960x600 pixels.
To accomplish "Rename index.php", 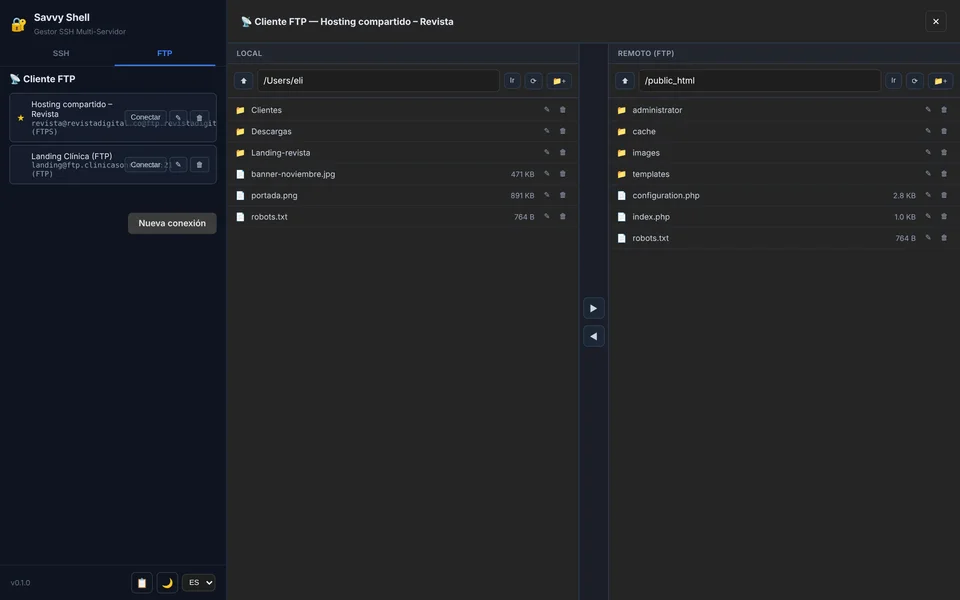I will click(928, 216).
